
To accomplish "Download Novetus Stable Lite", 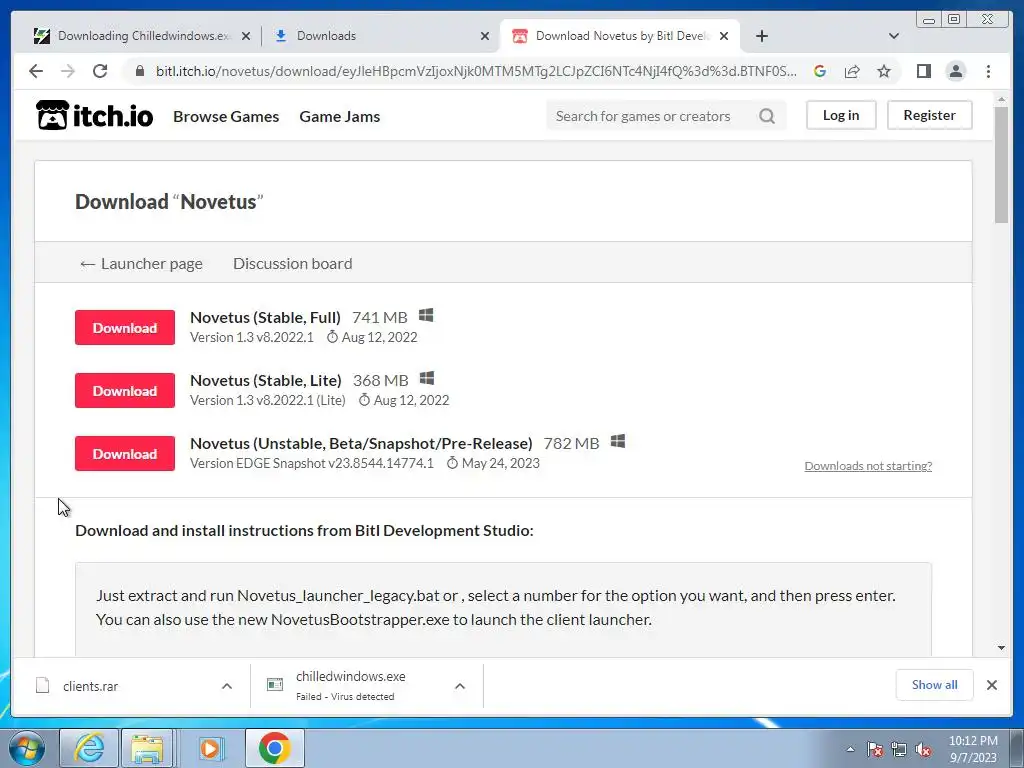I will point(125,391).
